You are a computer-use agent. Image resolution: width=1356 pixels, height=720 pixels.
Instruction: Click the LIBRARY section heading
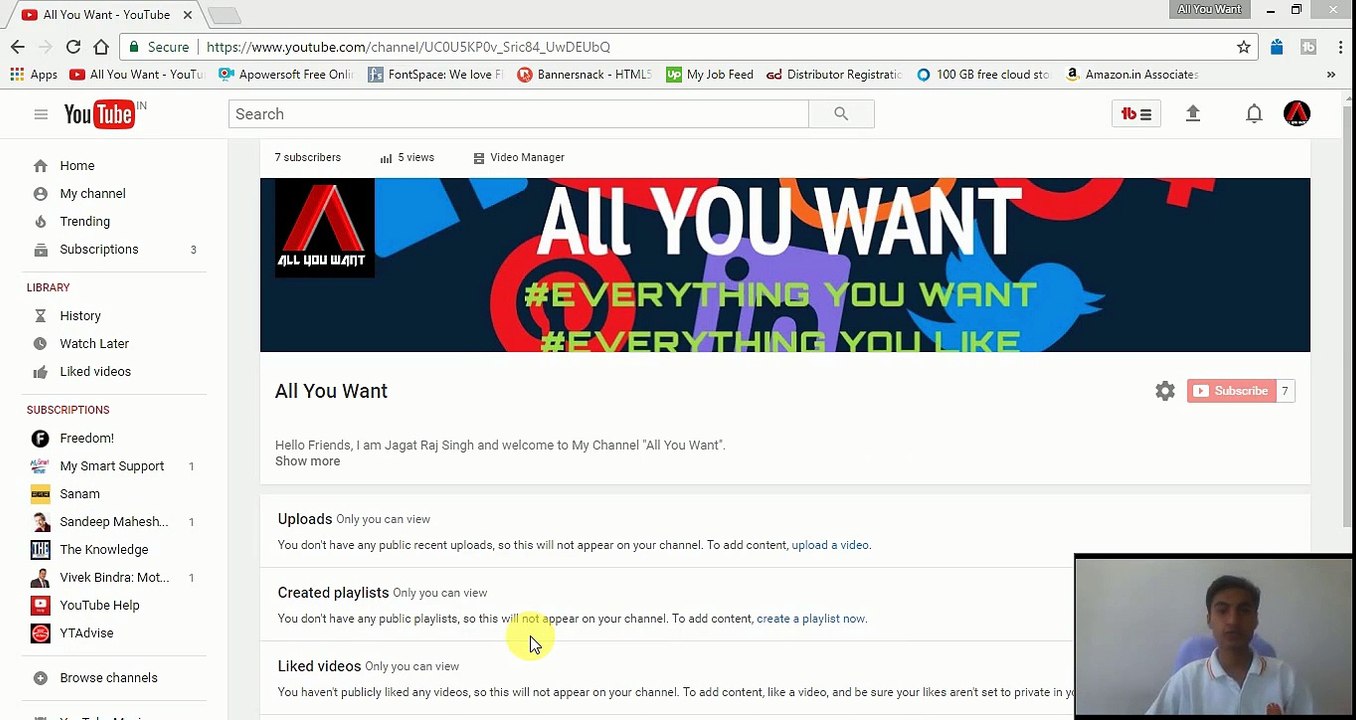pos(48,288)
